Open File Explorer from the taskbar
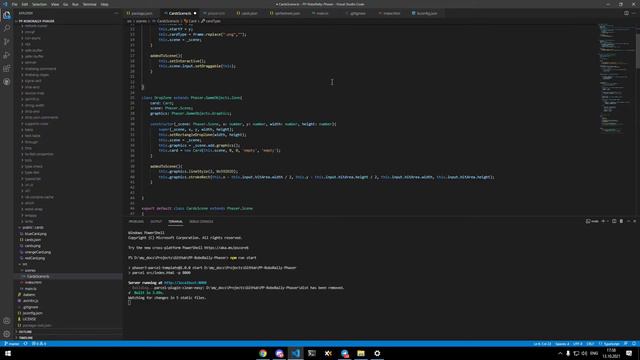Viewport: 640px width, 360px height. coord(361,353)
